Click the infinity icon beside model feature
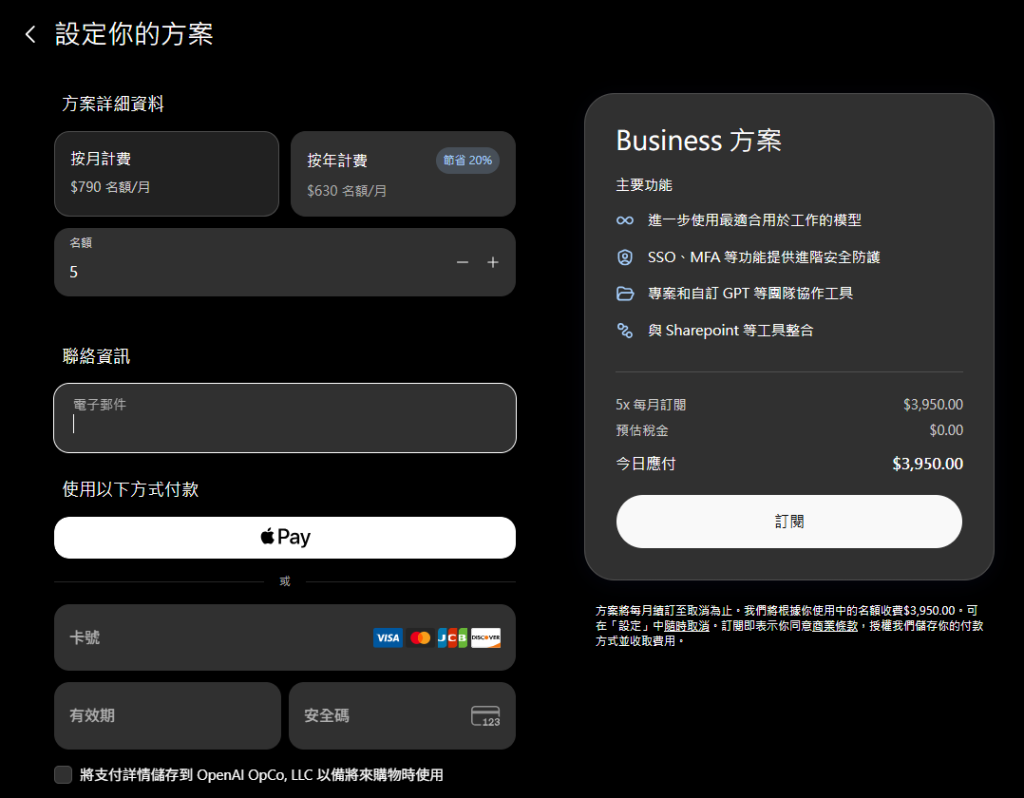The width and height of the screenshot is (1024, 798). pos(625,221)
